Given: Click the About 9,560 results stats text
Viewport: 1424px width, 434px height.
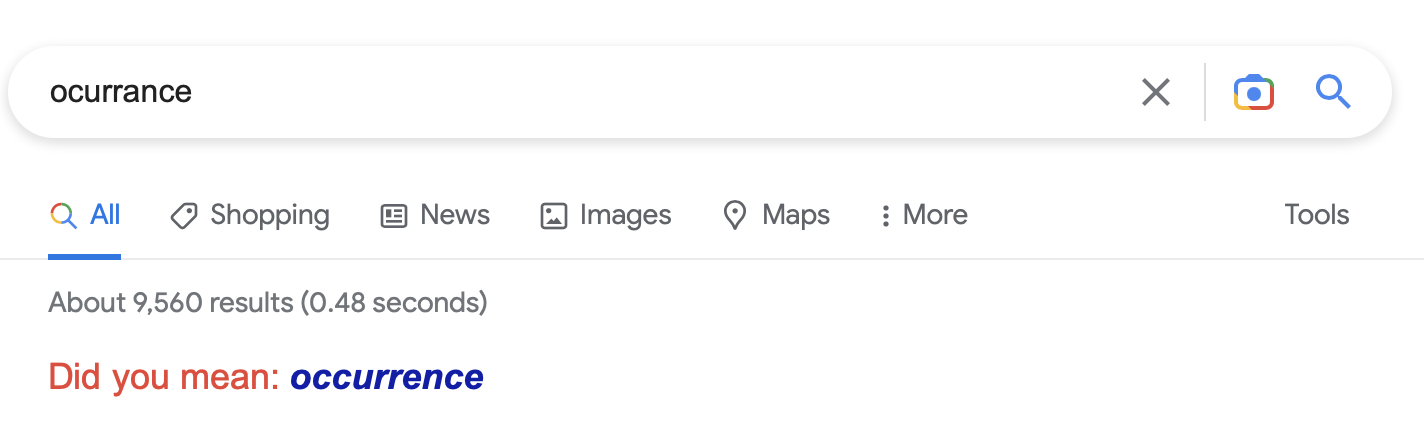Looking at the screenshot, I should pos(268,302).
